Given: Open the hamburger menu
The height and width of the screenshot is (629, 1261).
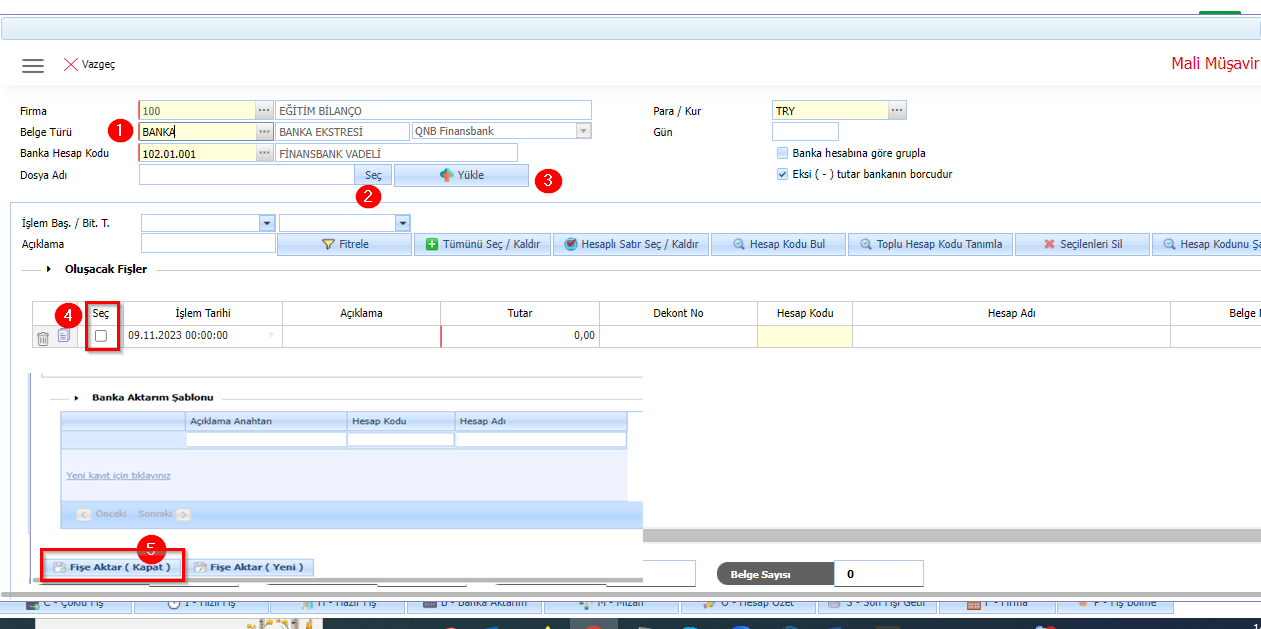Looking at the screenshot, I should coord(33,65).
